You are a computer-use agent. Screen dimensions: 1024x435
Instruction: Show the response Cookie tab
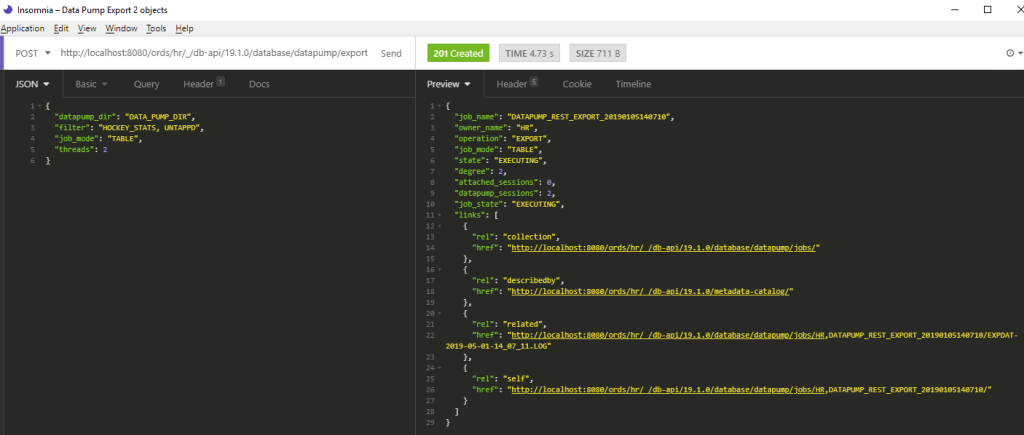(x=576, y=84)
